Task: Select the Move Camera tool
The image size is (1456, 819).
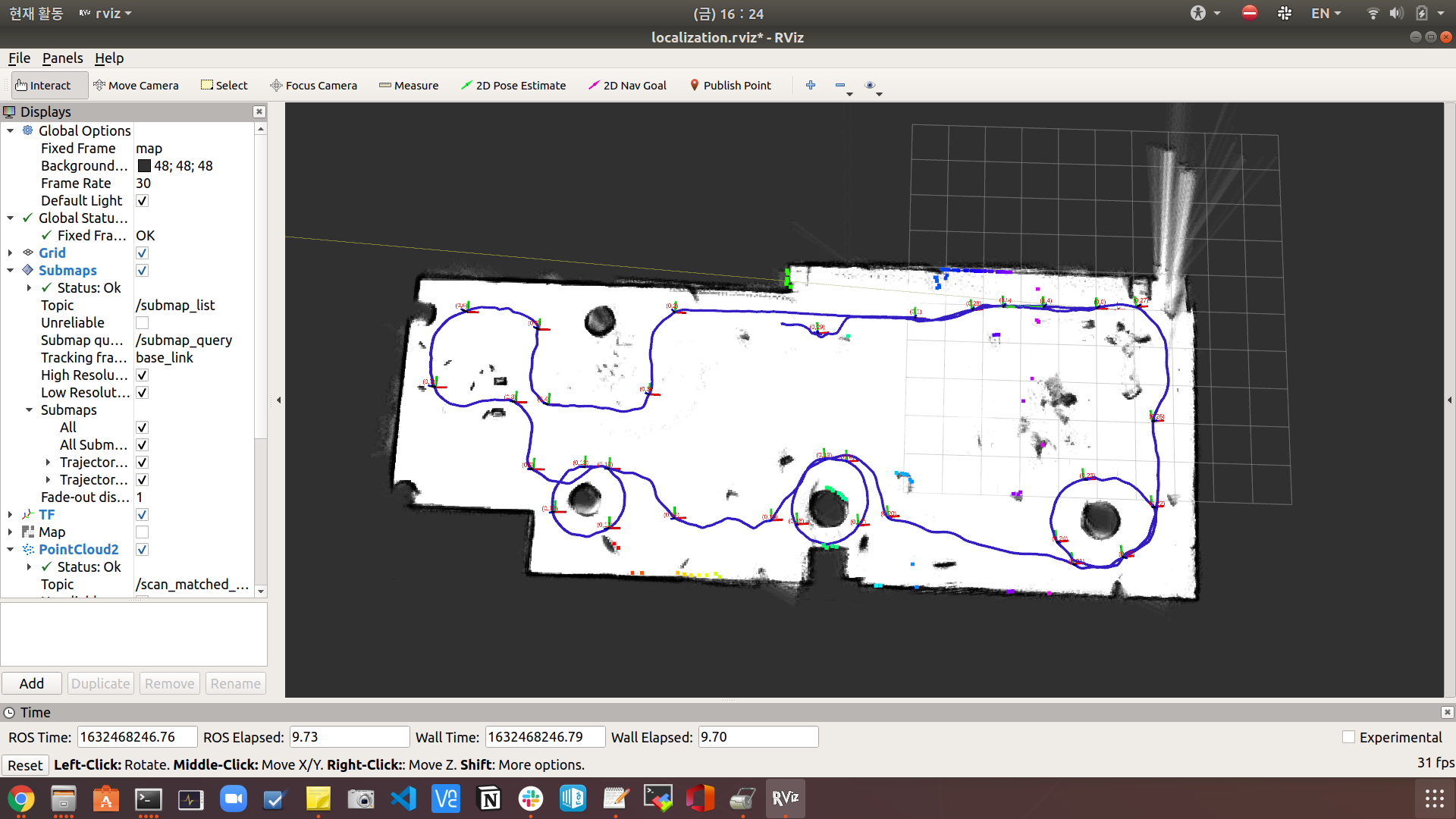Action: (x=136, y=86)
